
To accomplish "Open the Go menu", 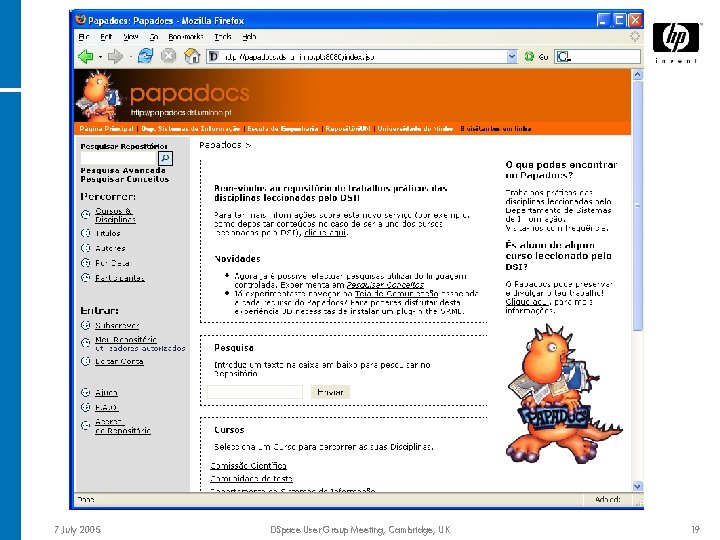I will (154, 36).
